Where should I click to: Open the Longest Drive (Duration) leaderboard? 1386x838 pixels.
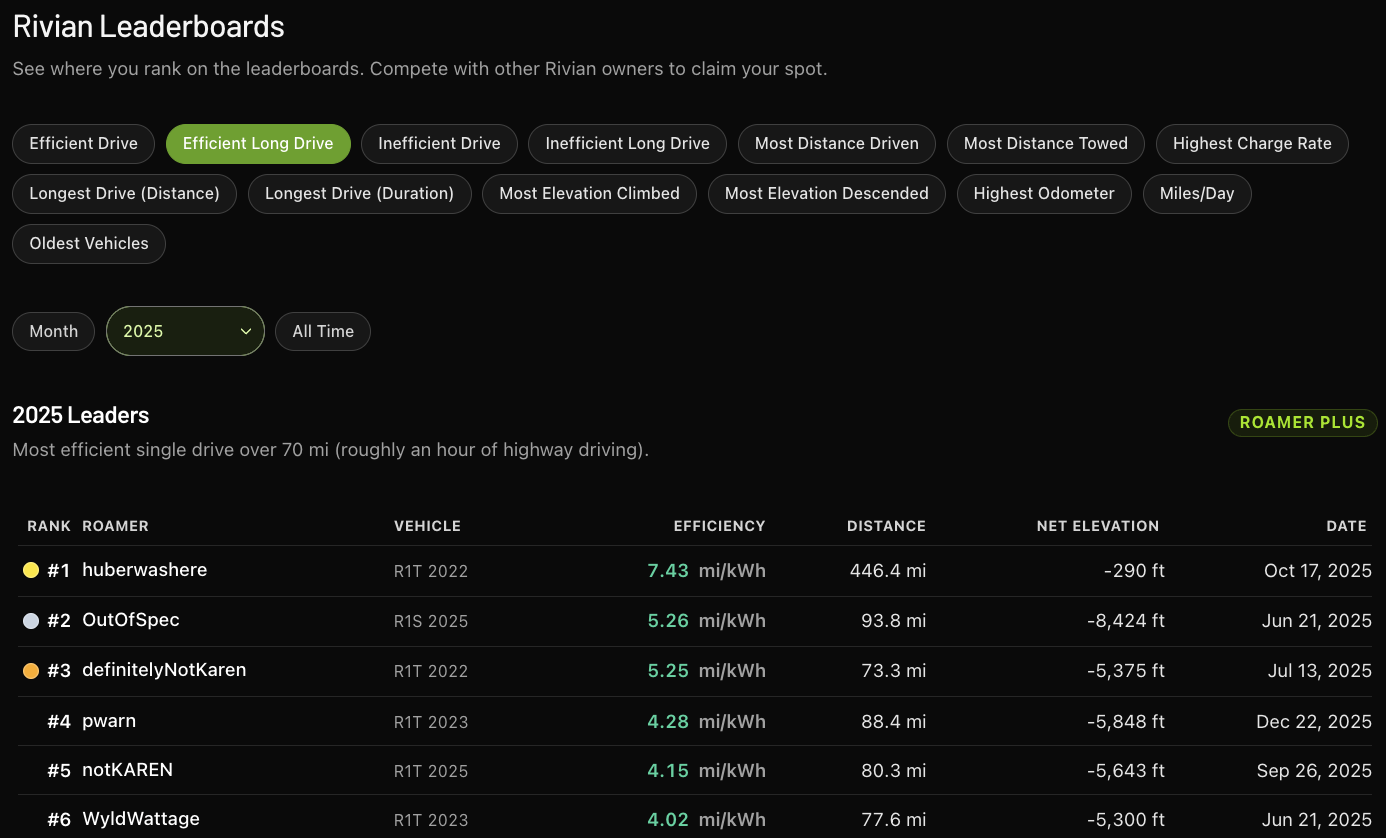tap(359, 193)
